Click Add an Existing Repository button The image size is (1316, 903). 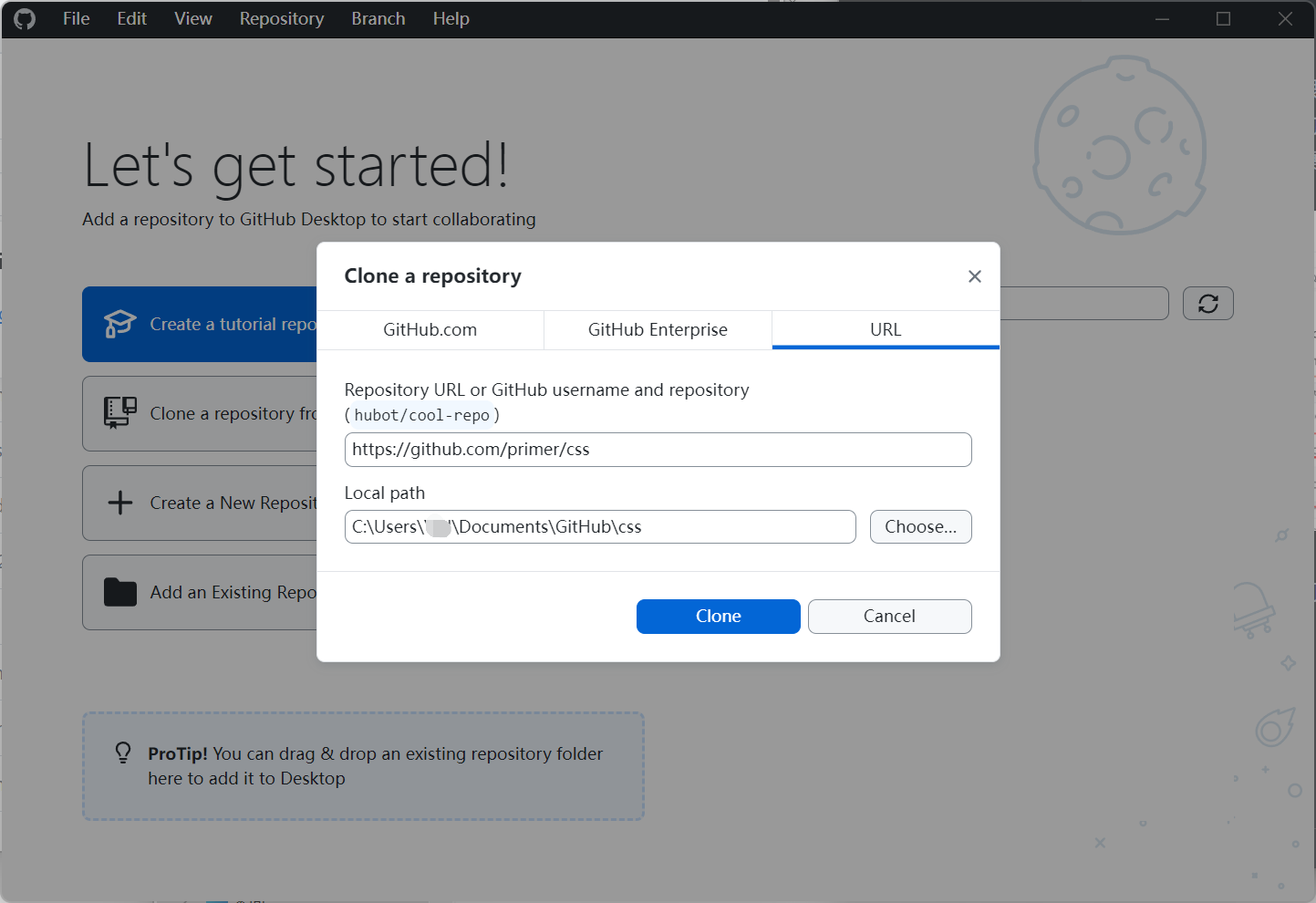coord(200,593)
